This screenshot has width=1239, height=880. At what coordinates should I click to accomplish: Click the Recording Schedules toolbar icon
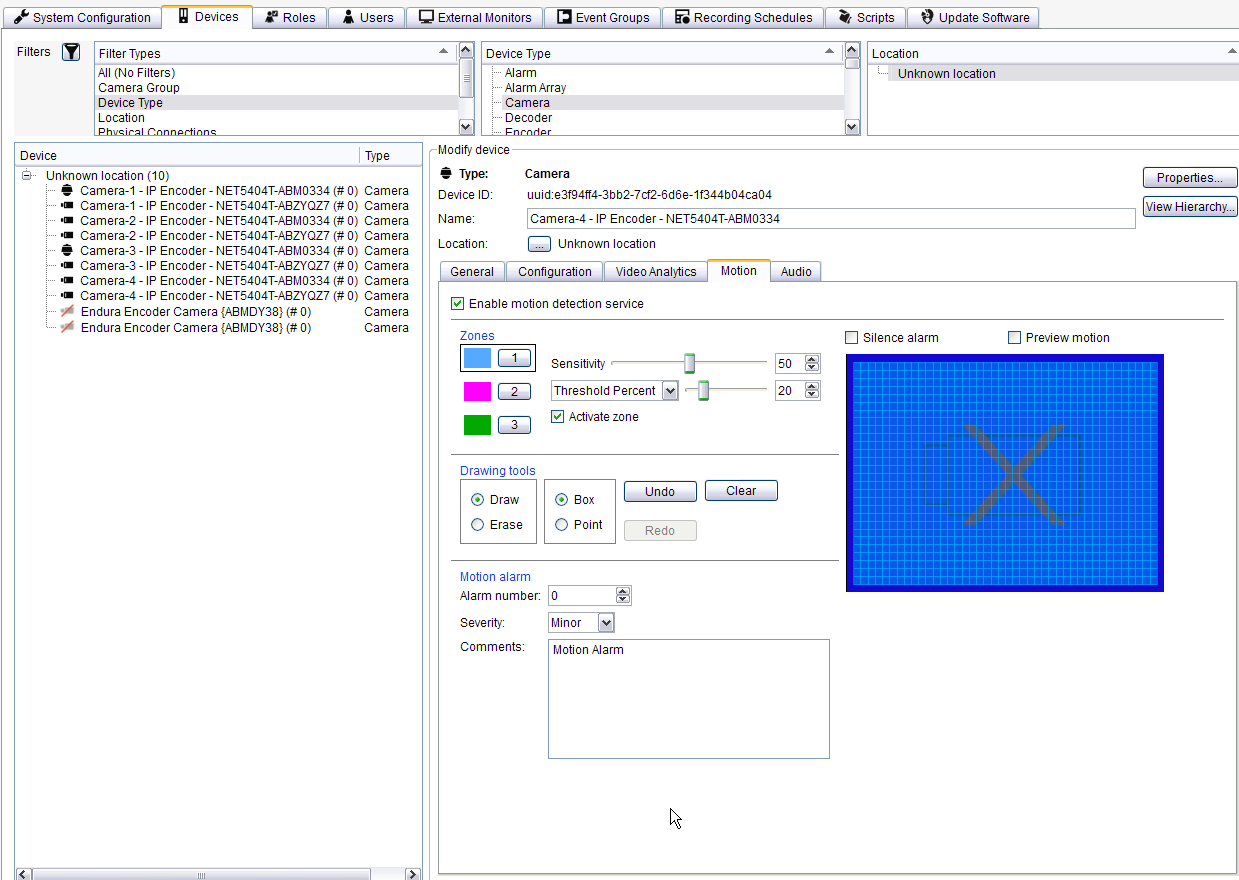(x=681, y=17)
